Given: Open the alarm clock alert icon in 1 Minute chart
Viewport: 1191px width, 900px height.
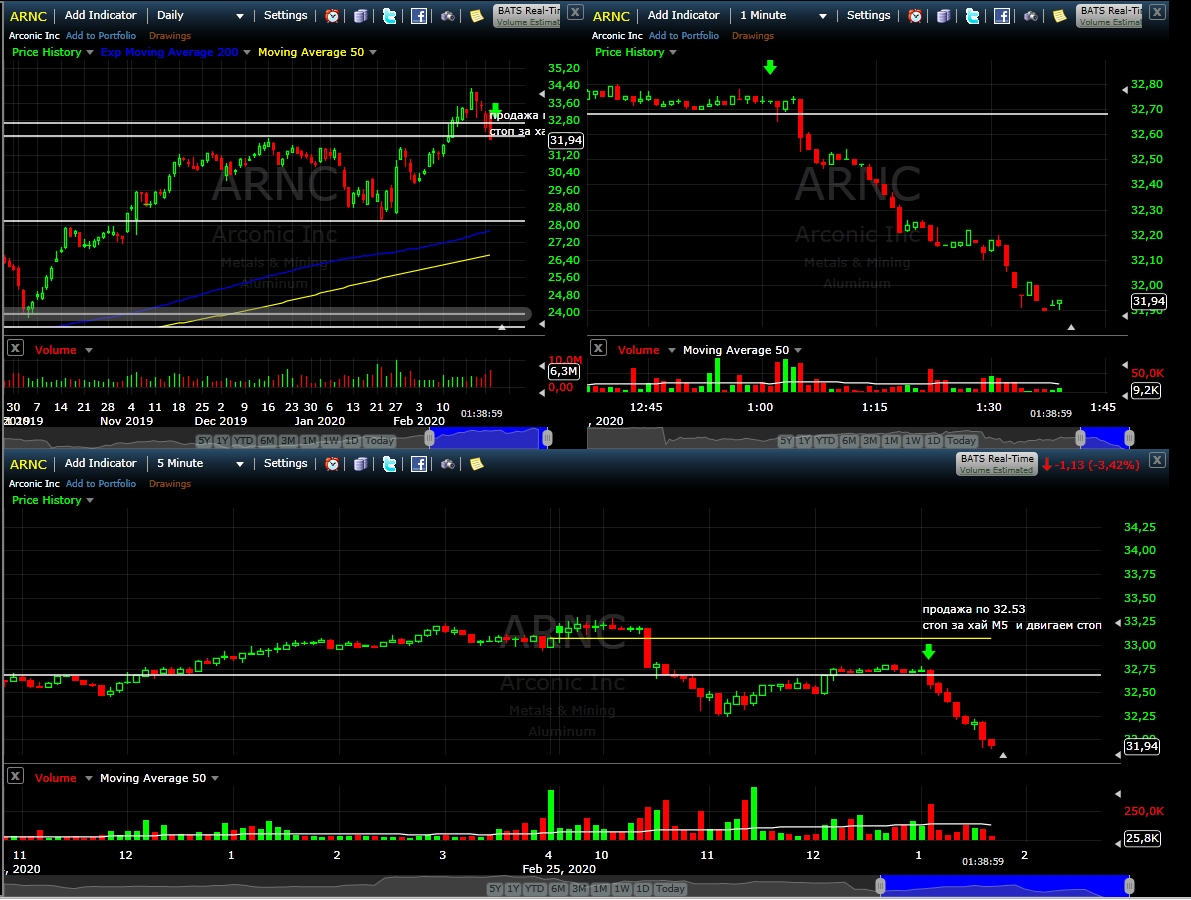Looking at the screenshot, I should coord(915,16).
